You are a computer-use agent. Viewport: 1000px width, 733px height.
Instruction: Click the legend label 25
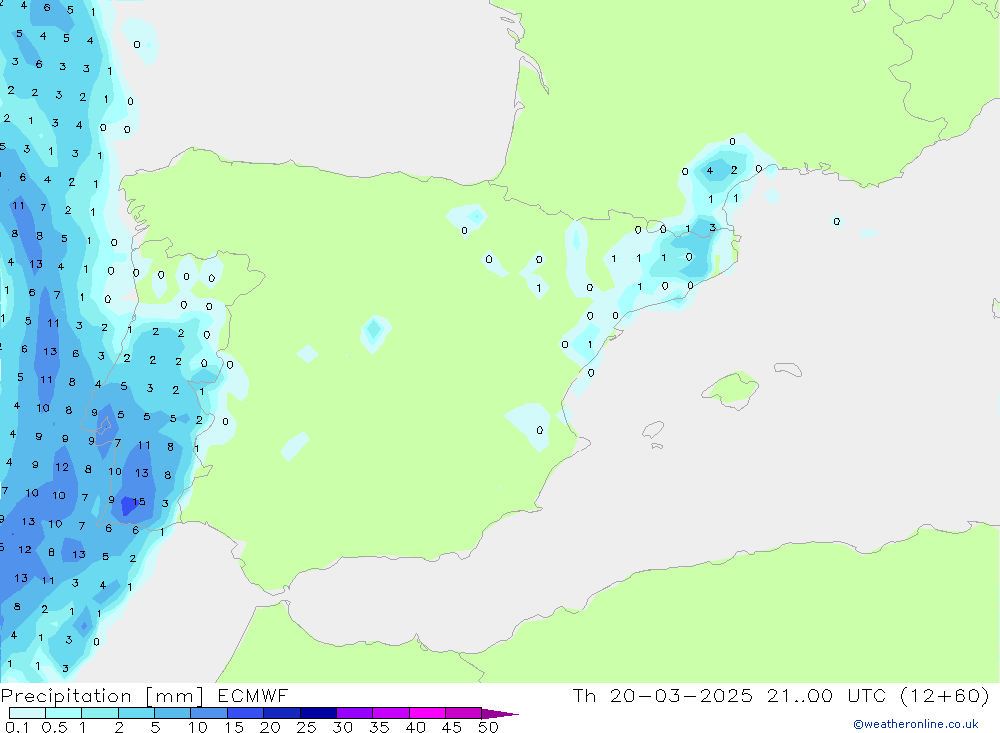307,727
